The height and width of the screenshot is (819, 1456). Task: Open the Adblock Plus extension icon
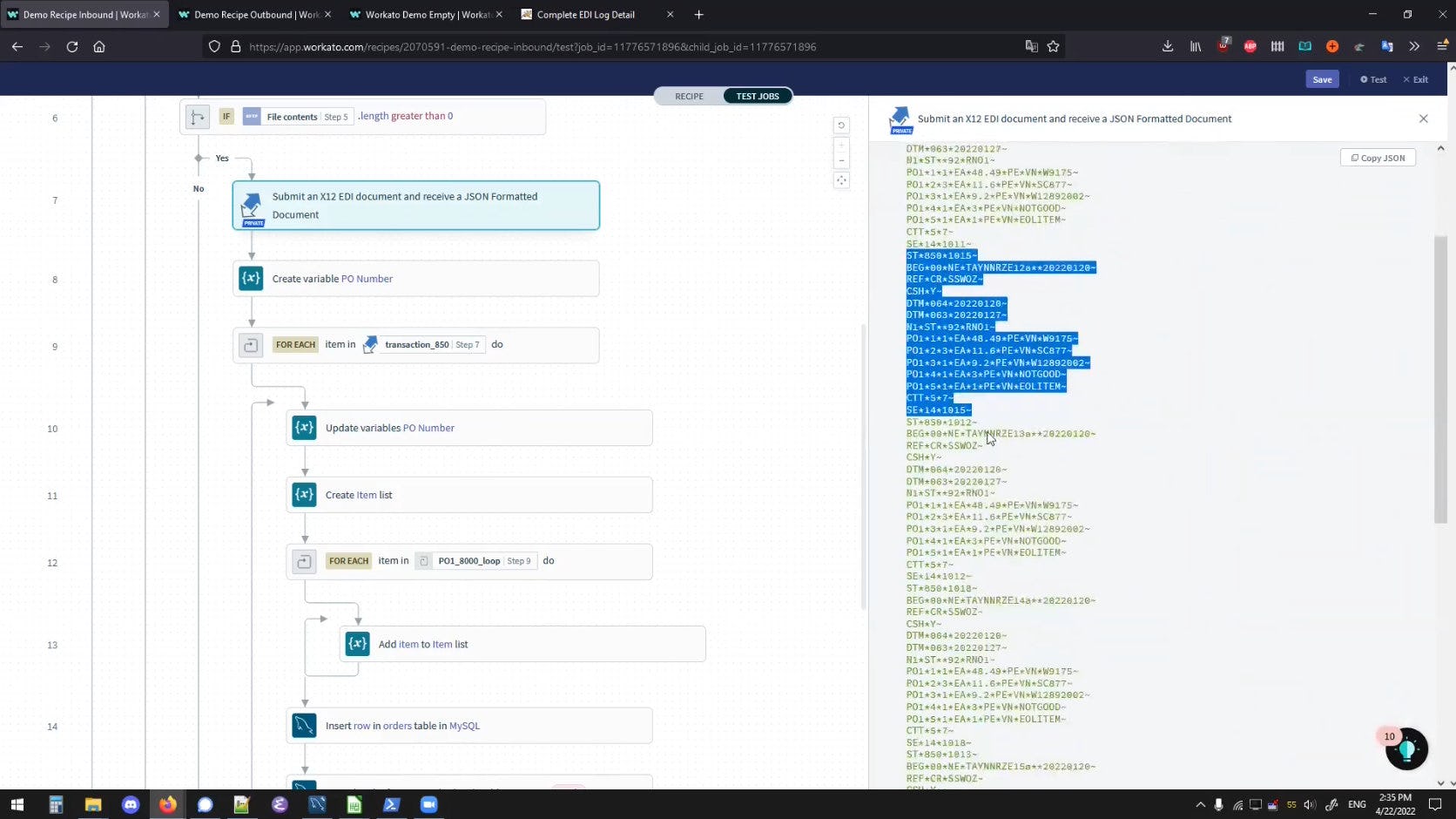click(1250, 46)
